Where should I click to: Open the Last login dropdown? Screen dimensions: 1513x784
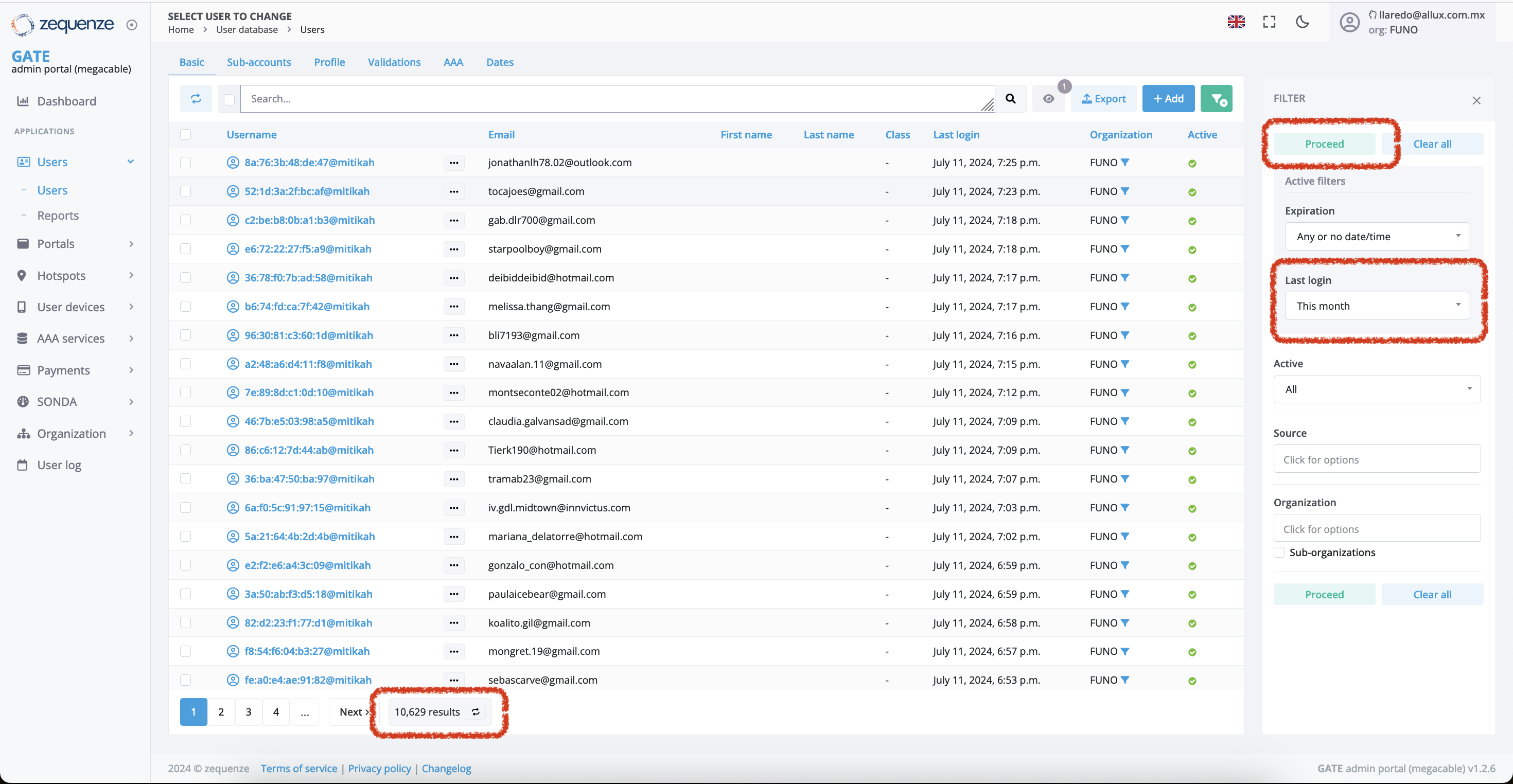[x=1376, y=306]
